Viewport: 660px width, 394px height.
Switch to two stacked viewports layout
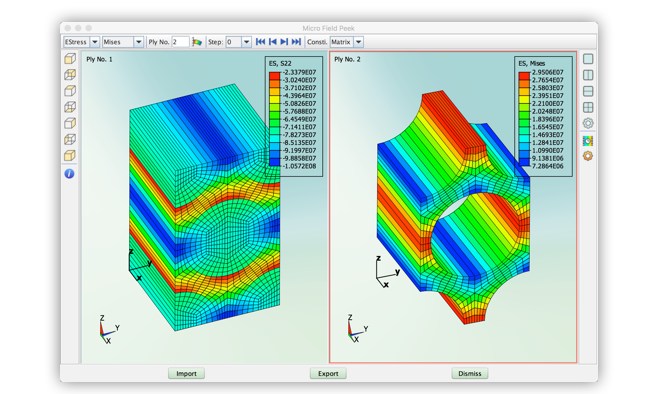[588, 91]
